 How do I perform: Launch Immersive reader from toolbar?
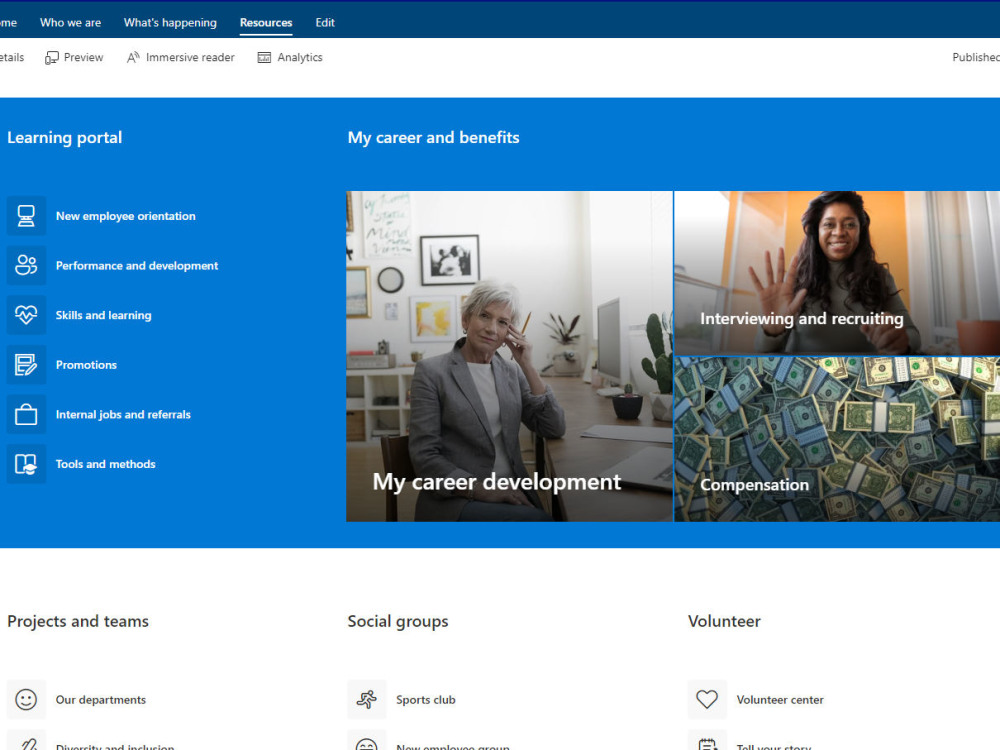click(x=180, y=57)
